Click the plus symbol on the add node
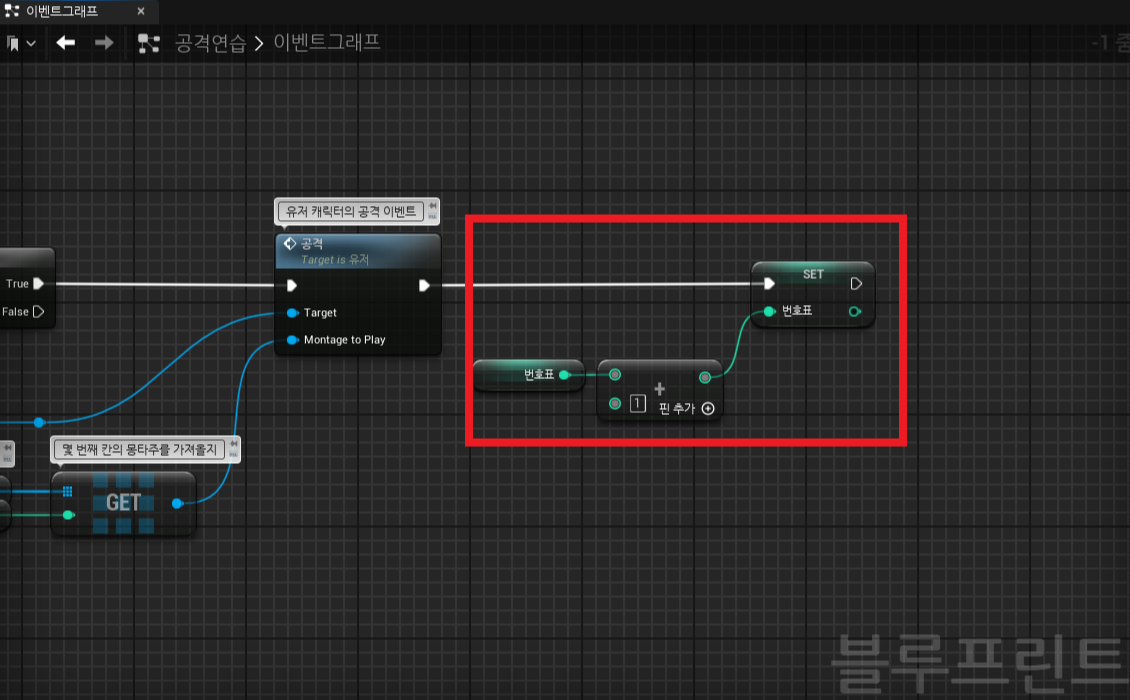 tap(659, 389)
